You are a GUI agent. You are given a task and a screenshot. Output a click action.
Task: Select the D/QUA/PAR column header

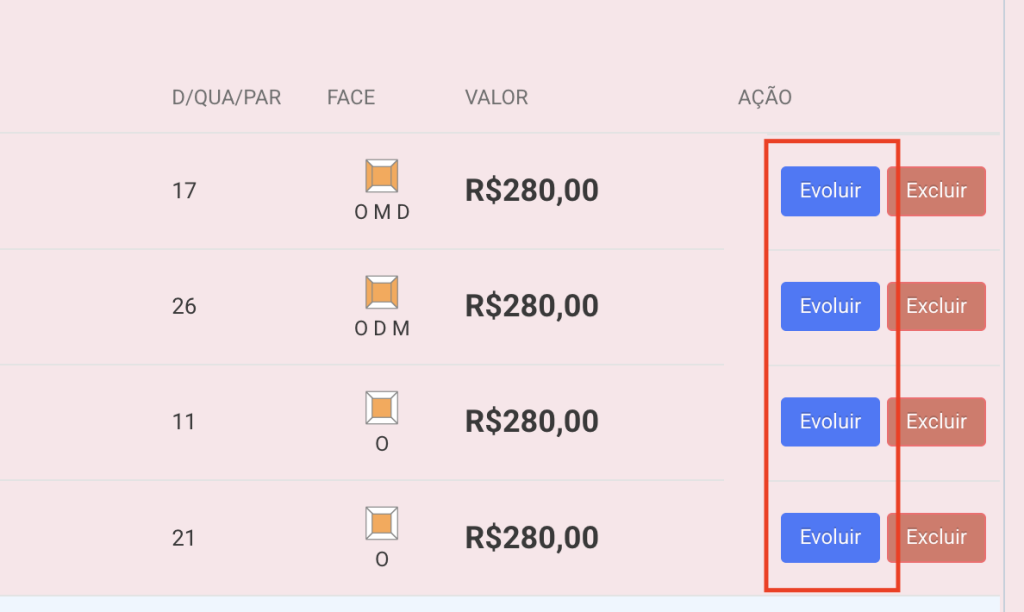coord(226,97)
